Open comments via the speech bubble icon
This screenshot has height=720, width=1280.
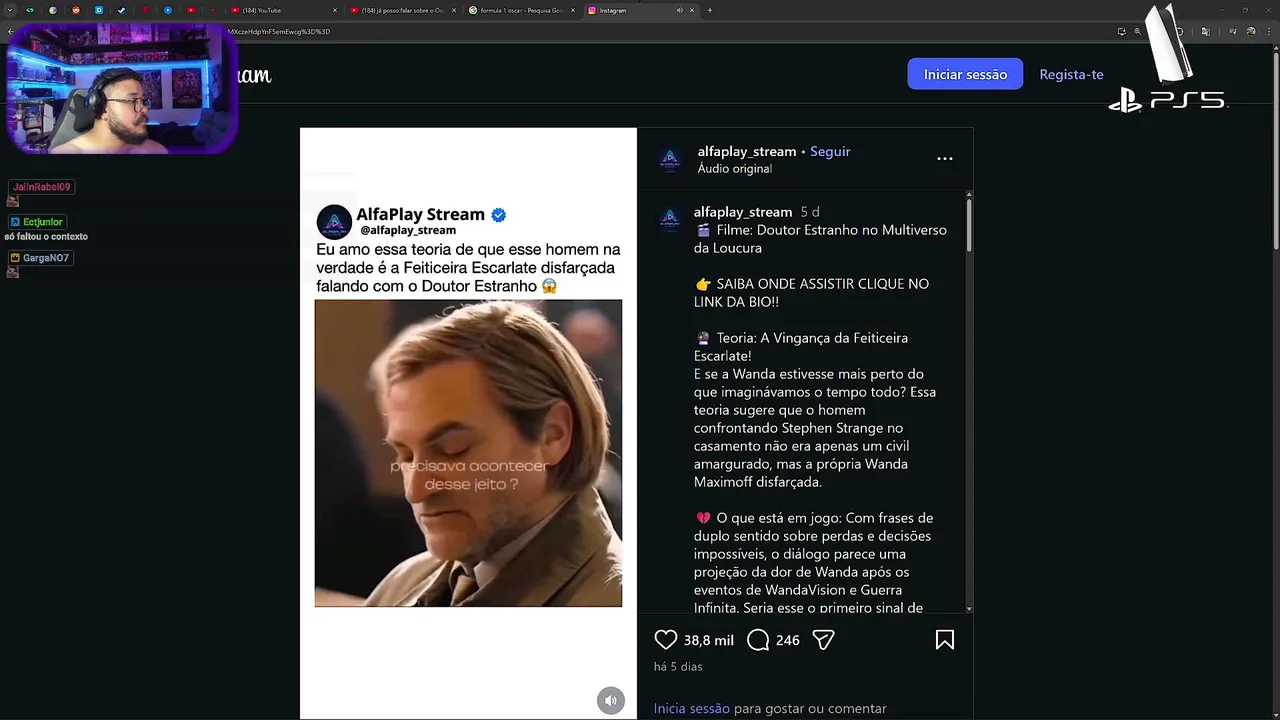[x=758, y=640]
